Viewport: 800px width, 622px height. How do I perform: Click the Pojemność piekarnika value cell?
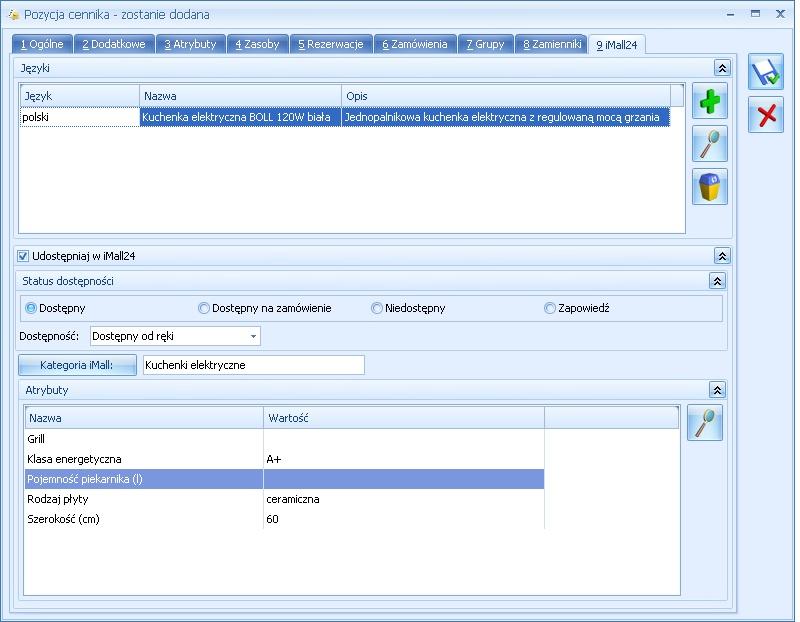(x=404, y=479)
